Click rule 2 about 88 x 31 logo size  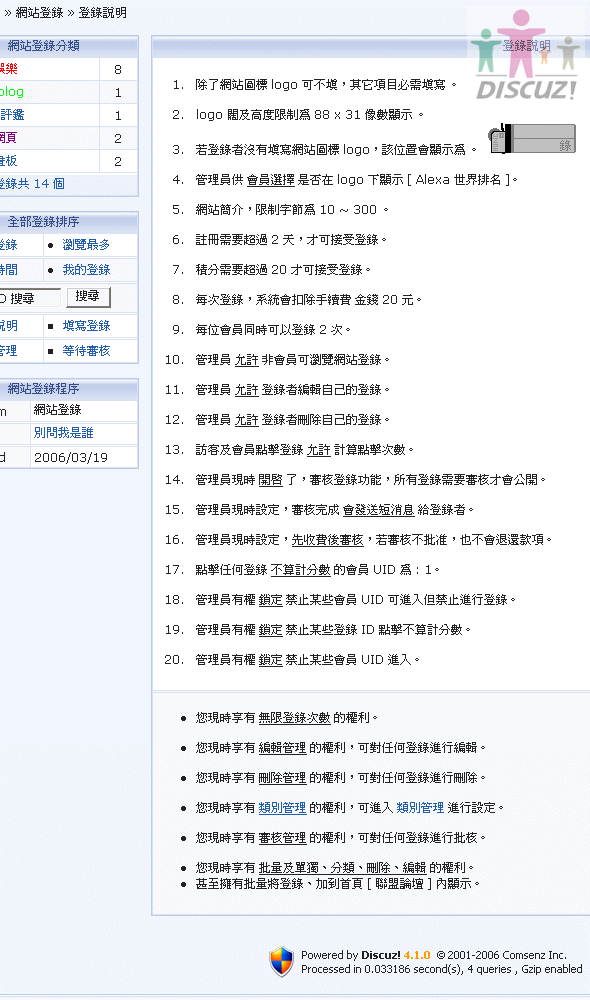click(x=310, y=115)
